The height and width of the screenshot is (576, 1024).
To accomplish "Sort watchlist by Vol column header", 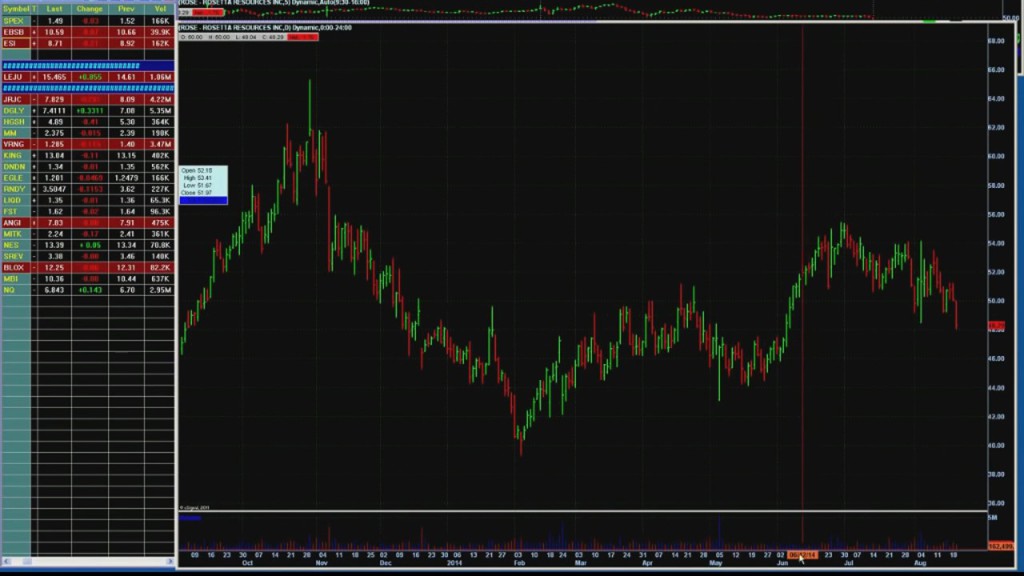I will click(160, 9).
